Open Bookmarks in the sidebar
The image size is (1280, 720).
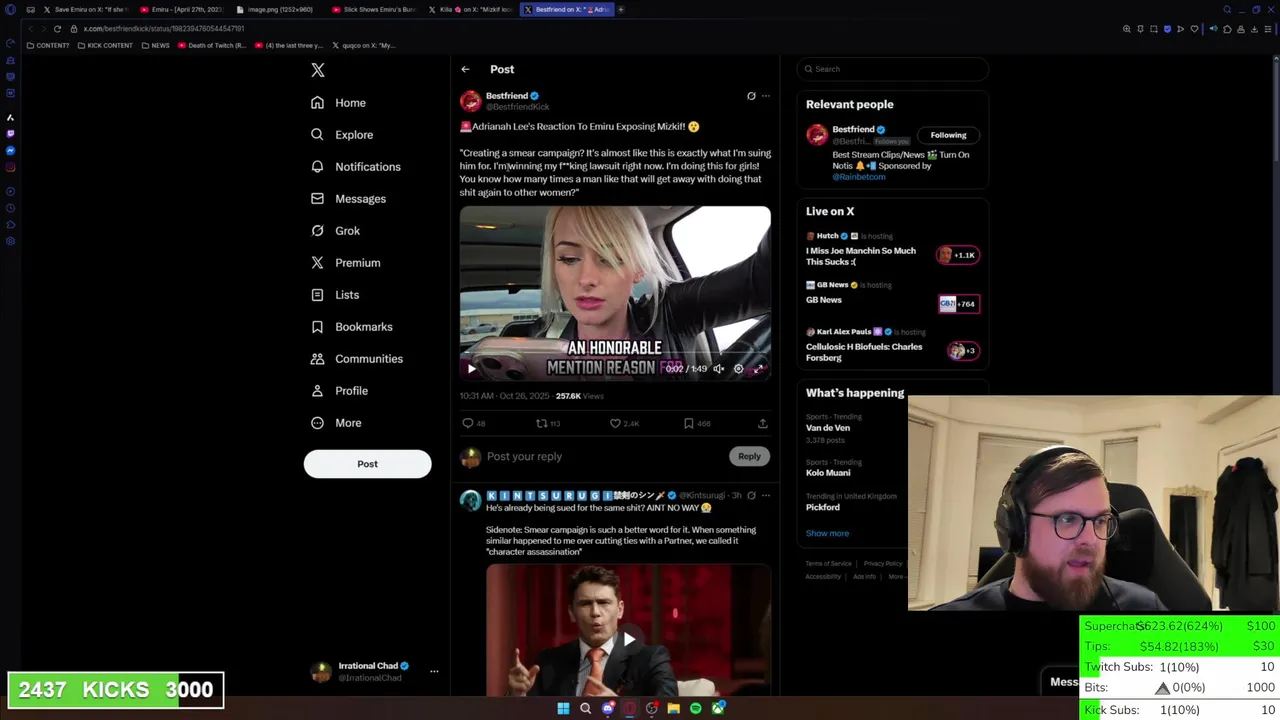click(350, 327)
